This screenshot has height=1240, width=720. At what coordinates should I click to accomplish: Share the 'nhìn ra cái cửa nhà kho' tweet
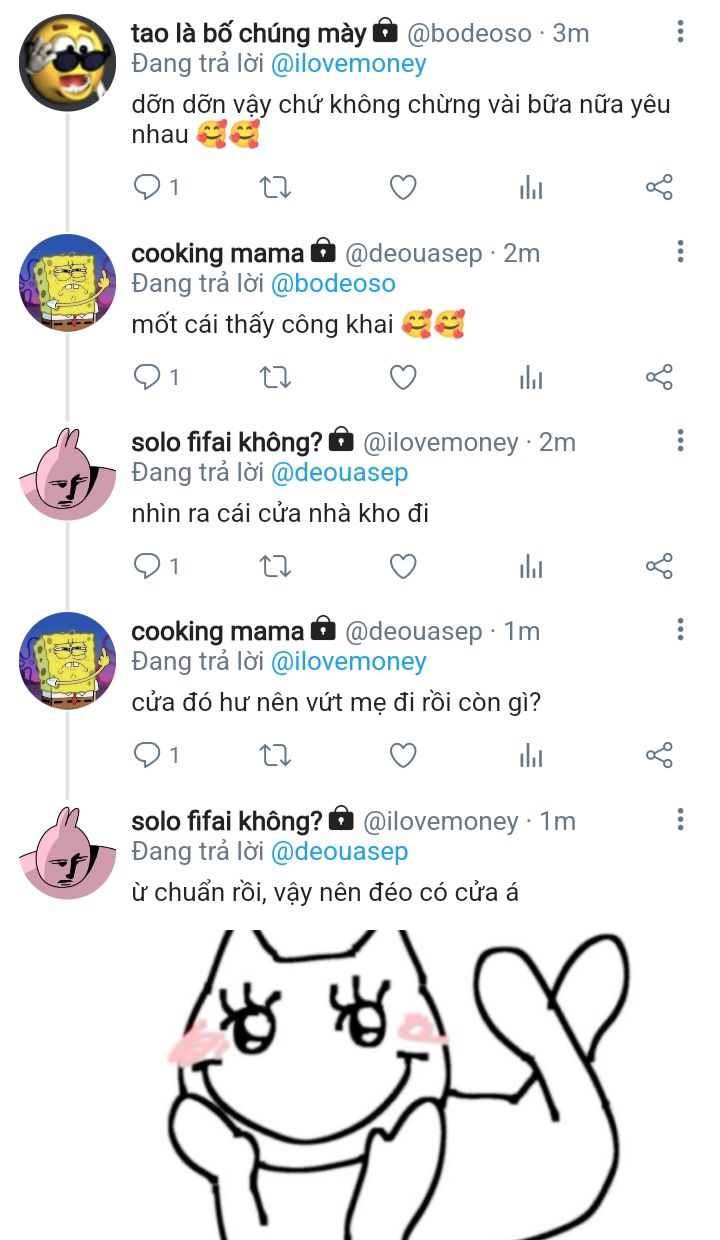coord(659,567)
